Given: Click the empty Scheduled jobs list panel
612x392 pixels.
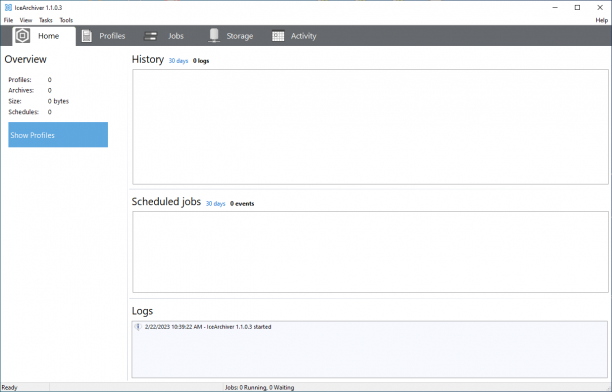Looking at the screenshot, I should tap(370, 252).
